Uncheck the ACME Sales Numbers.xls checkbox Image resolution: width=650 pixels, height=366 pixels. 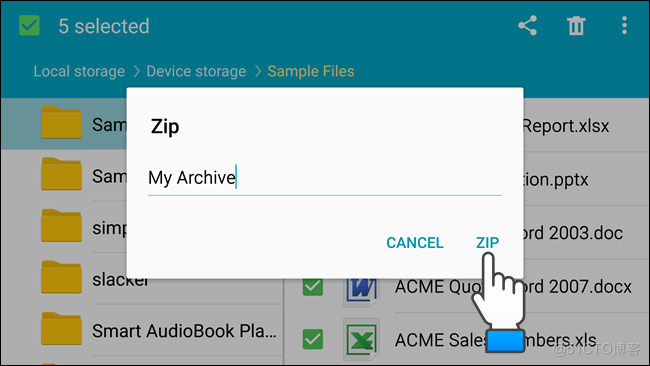313,340
